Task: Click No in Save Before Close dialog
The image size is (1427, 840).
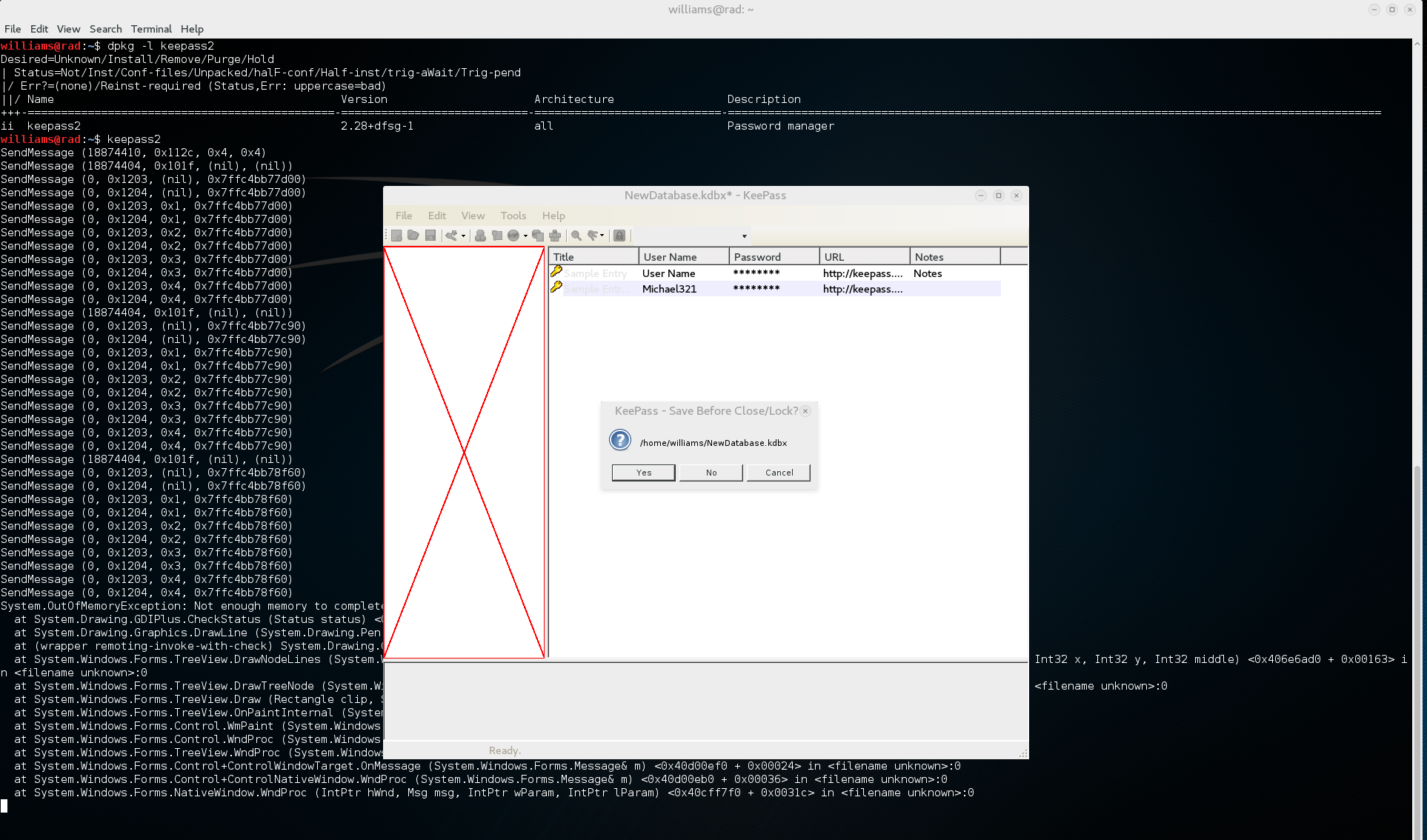Action: click(711, 473)
